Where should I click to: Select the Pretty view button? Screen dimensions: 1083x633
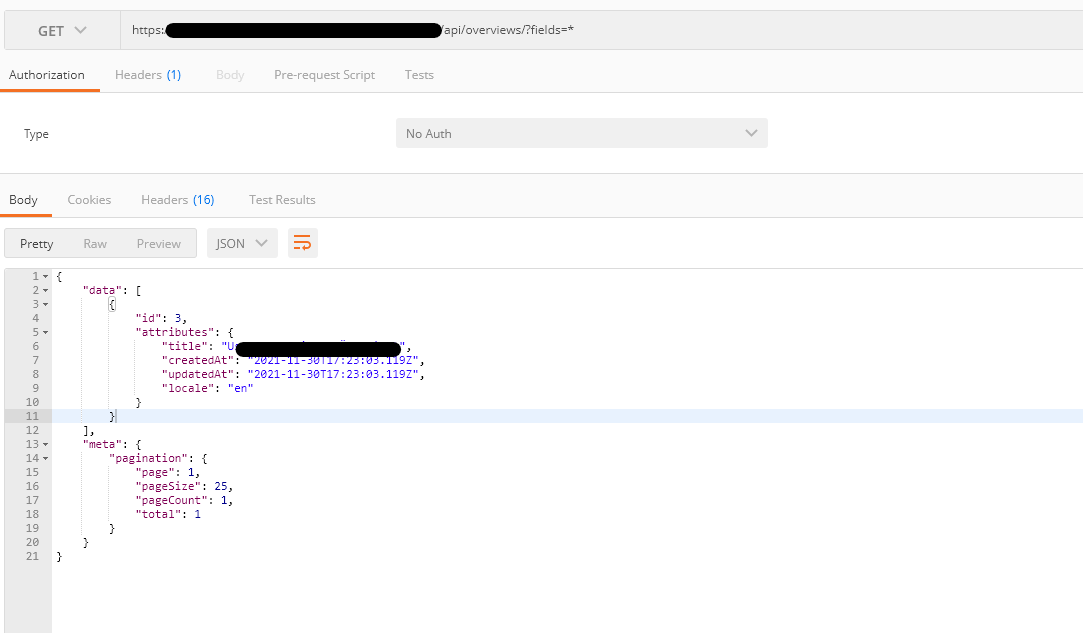coord(37,243)
